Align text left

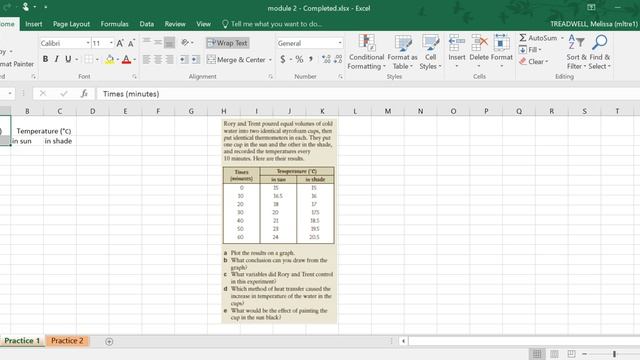tap(147, 60)
